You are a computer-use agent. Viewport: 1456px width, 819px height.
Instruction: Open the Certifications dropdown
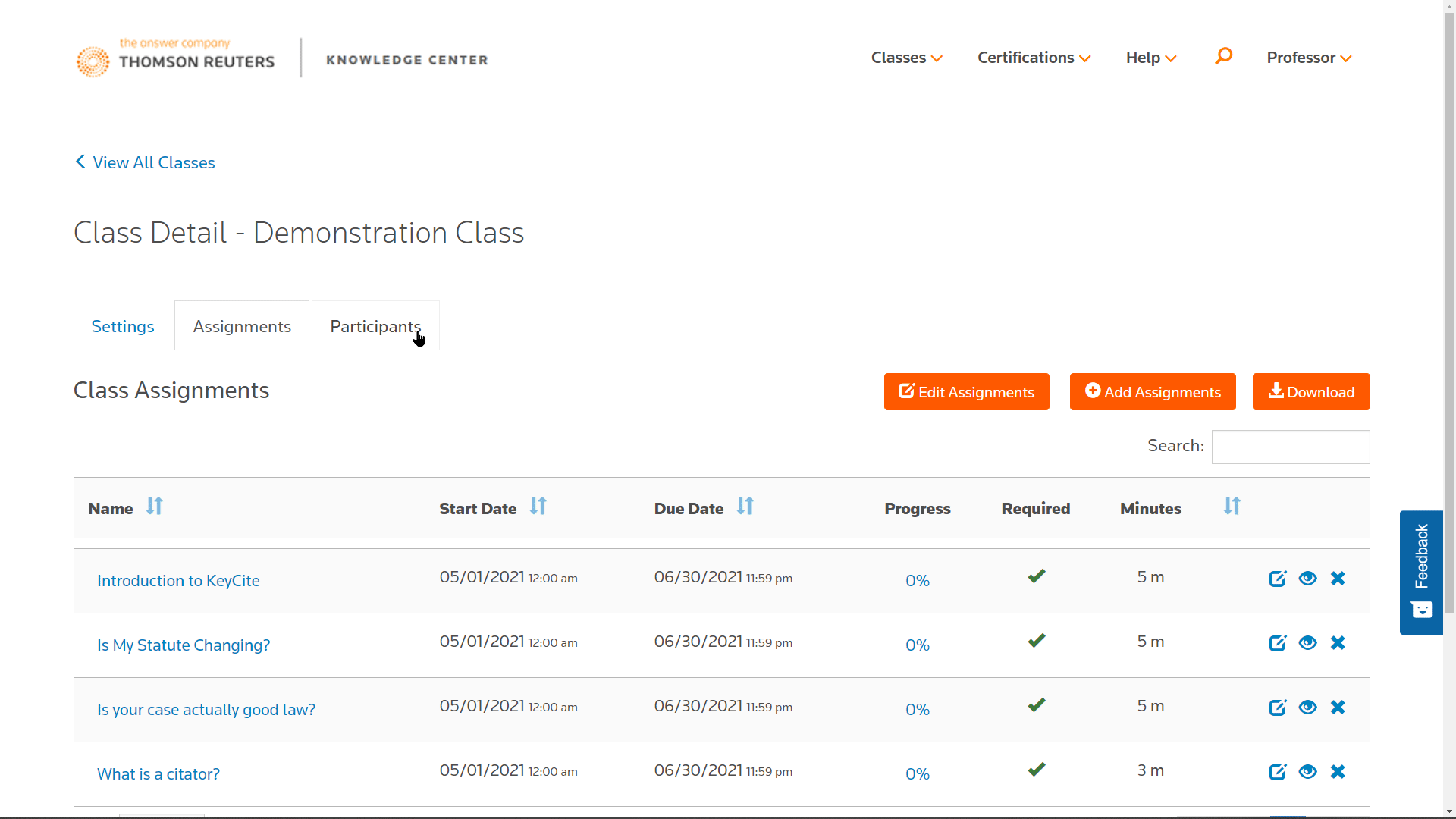tap(1034, 58)
